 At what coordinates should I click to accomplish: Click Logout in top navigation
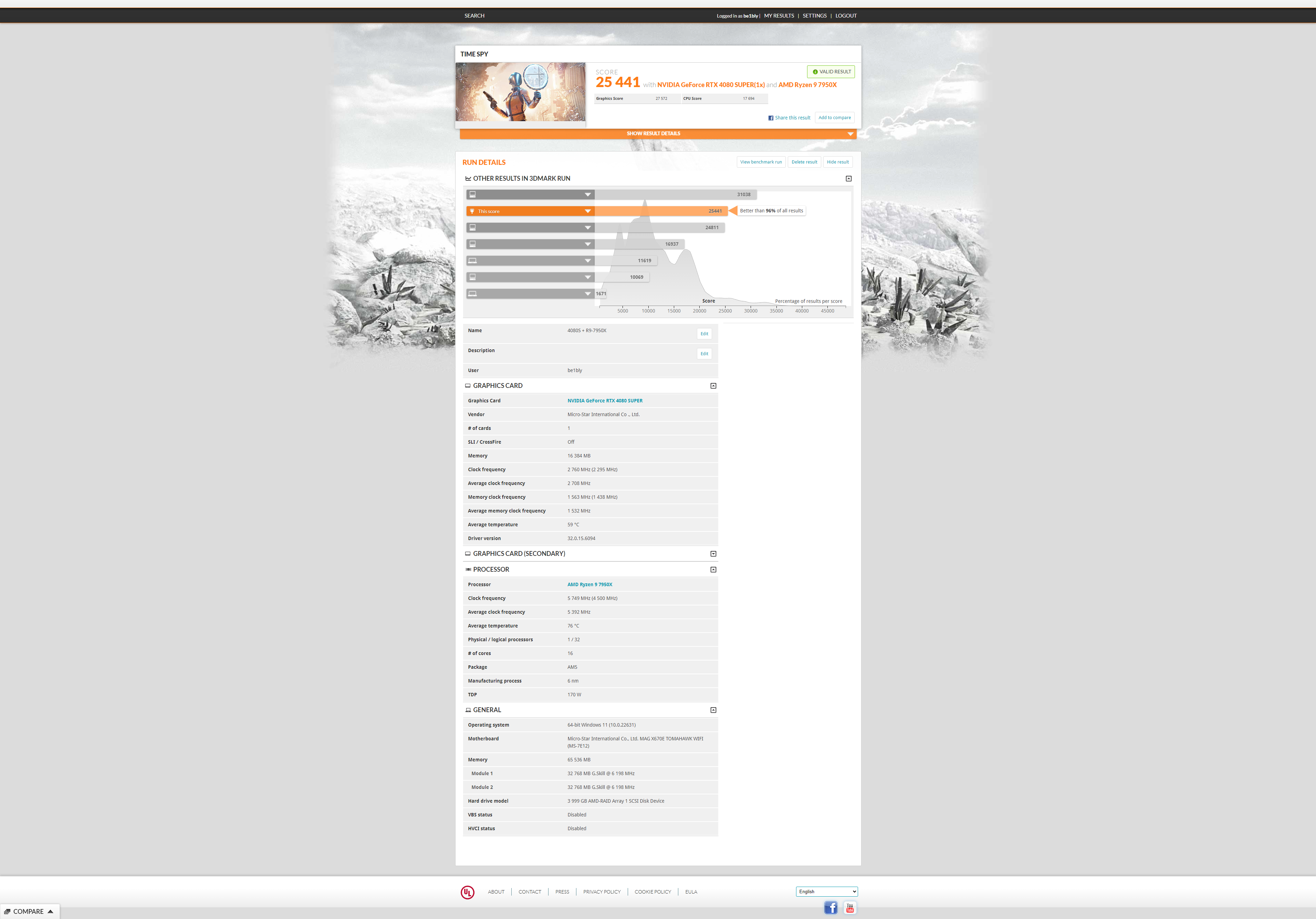(845, 16)
